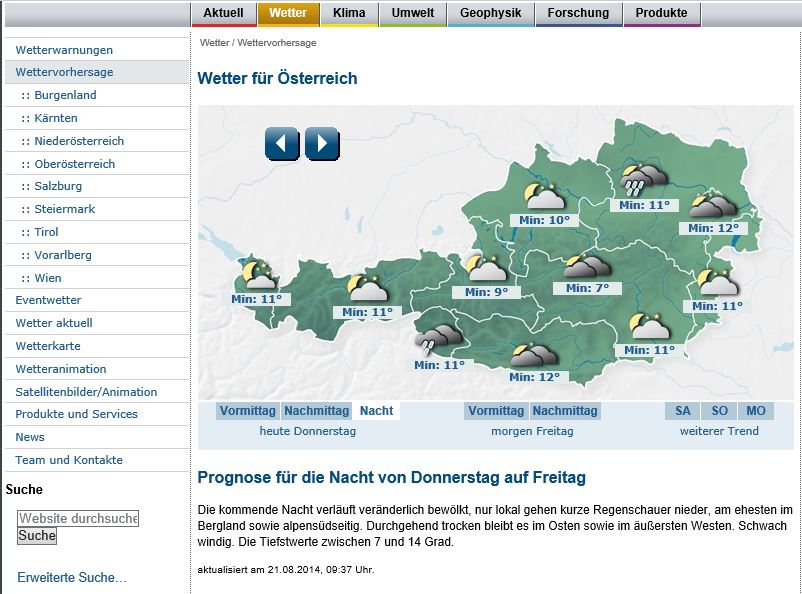
Task: Open the Produkte tab
Action: [661, 13]
